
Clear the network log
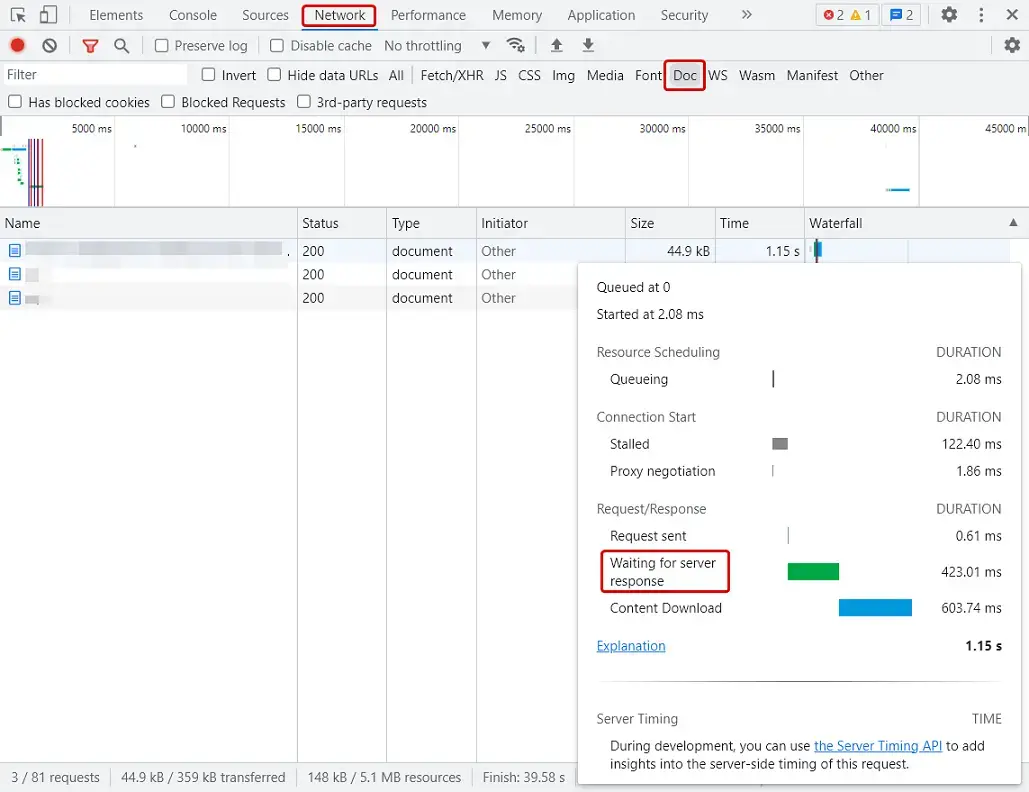[50, 45]
